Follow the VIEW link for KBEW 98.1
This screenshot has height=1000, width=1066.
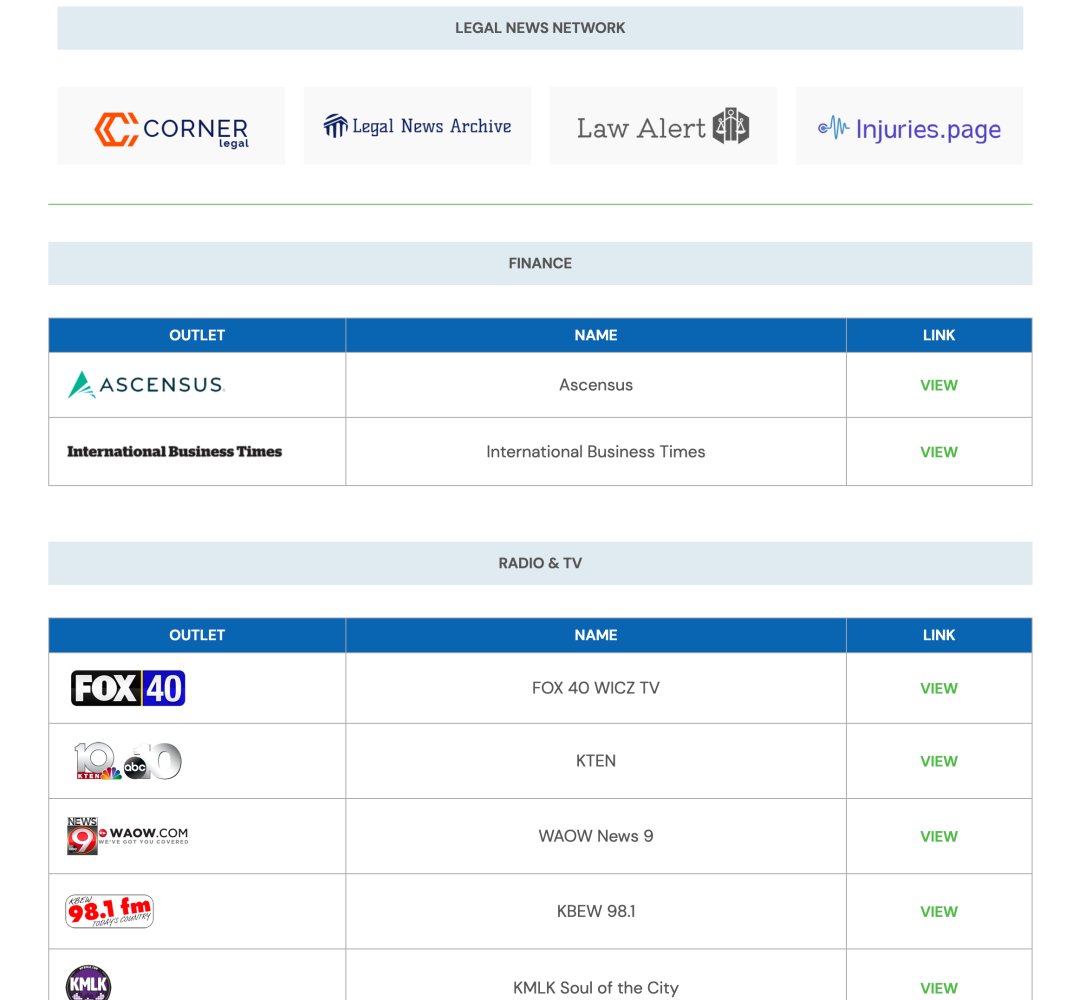pos(938,911)
